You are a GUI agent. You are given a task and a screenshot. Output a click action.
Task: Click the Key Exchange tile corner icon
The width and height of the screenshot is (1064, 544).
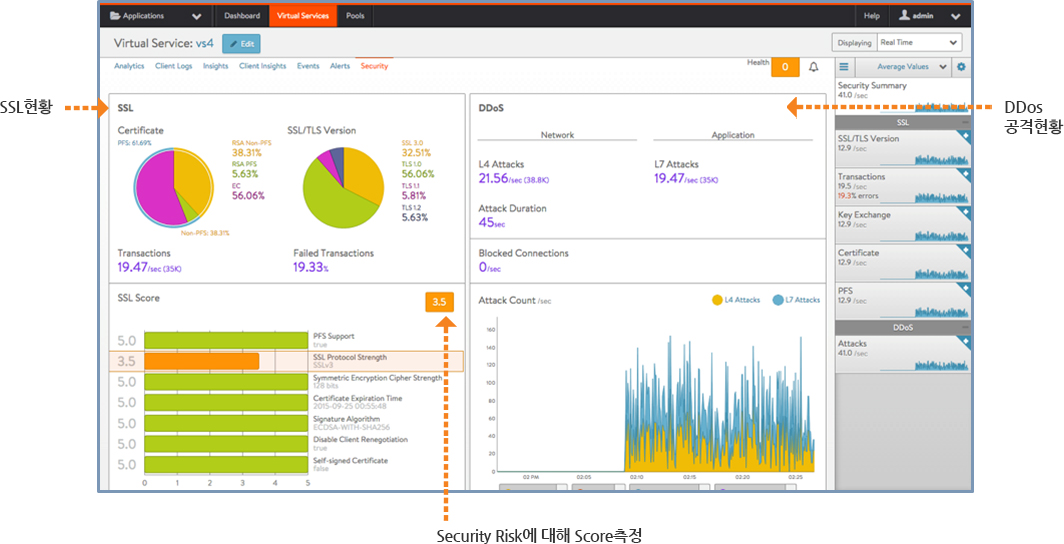[x=966, y=212]
